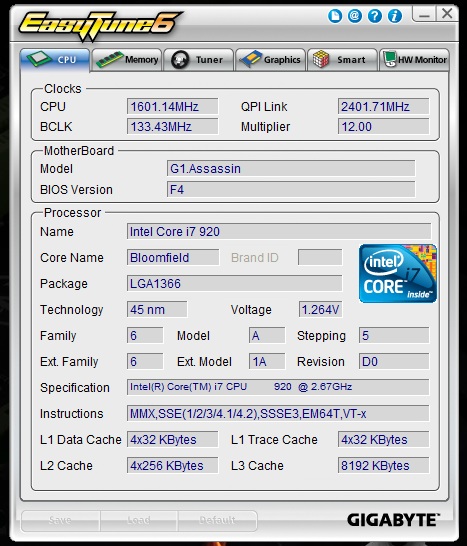Click the @ email icon

point(355,16)
